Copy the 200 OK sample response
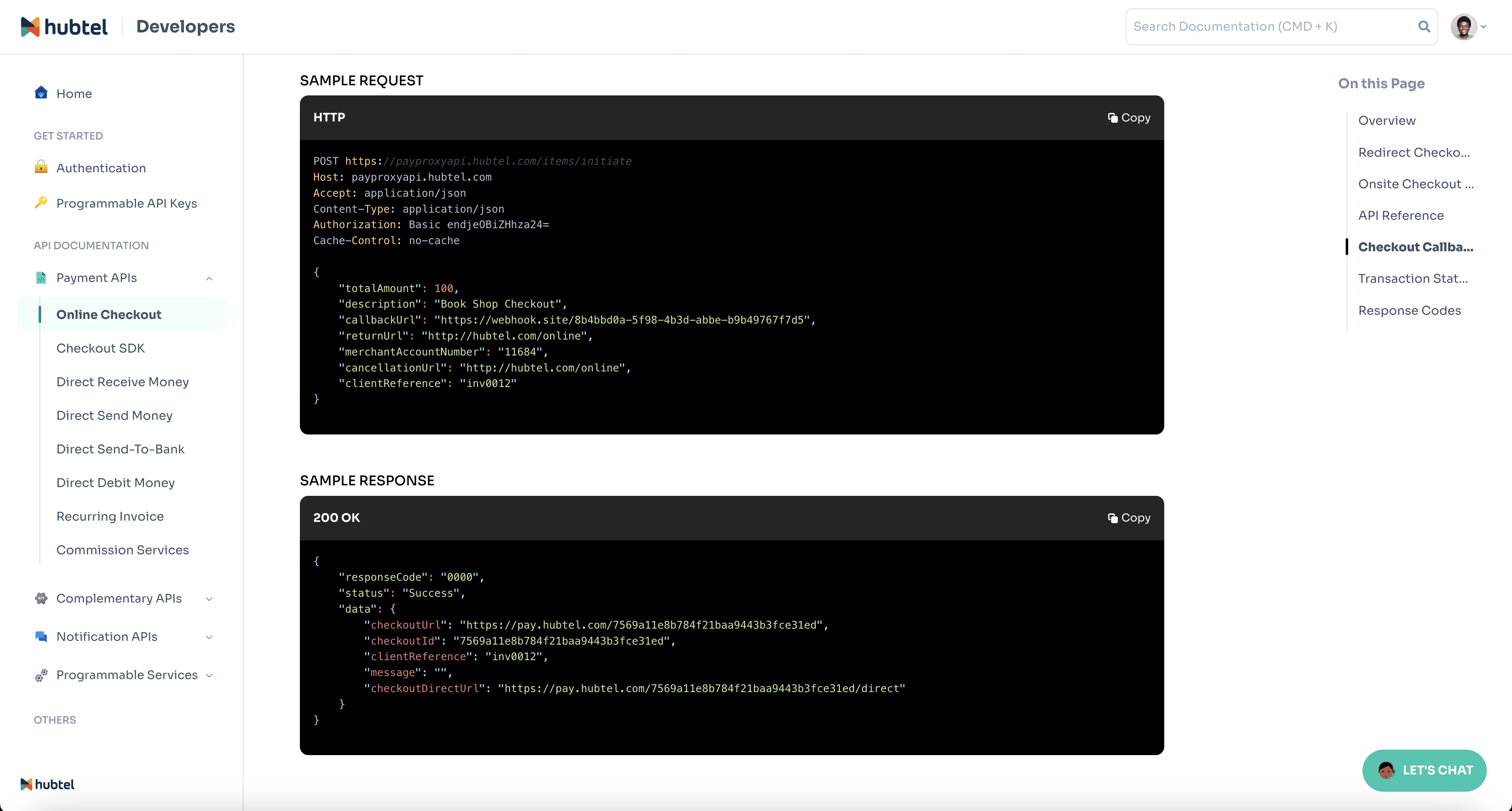1512x811 pixels. click(x=1128, y=518)
